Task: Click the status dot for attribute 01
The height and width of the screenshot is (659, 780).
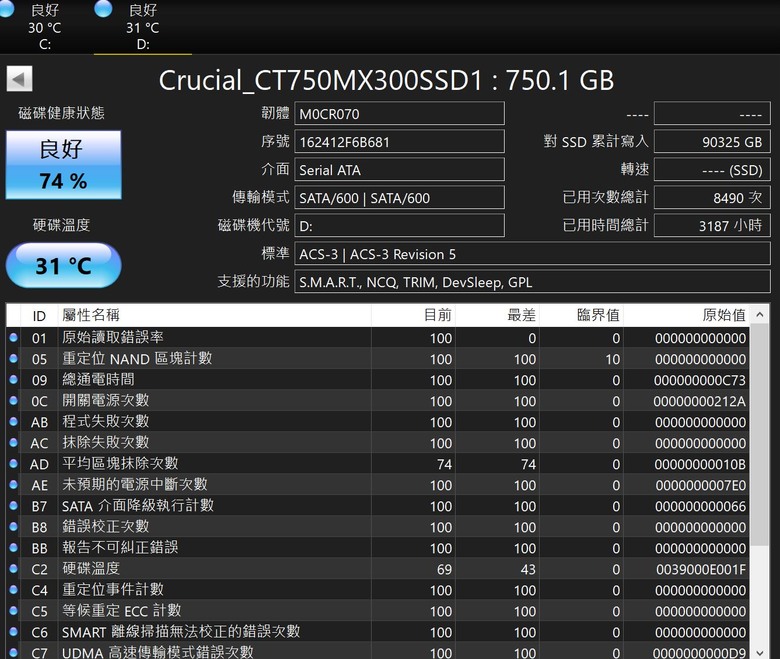Action: [x=13, y=337]
